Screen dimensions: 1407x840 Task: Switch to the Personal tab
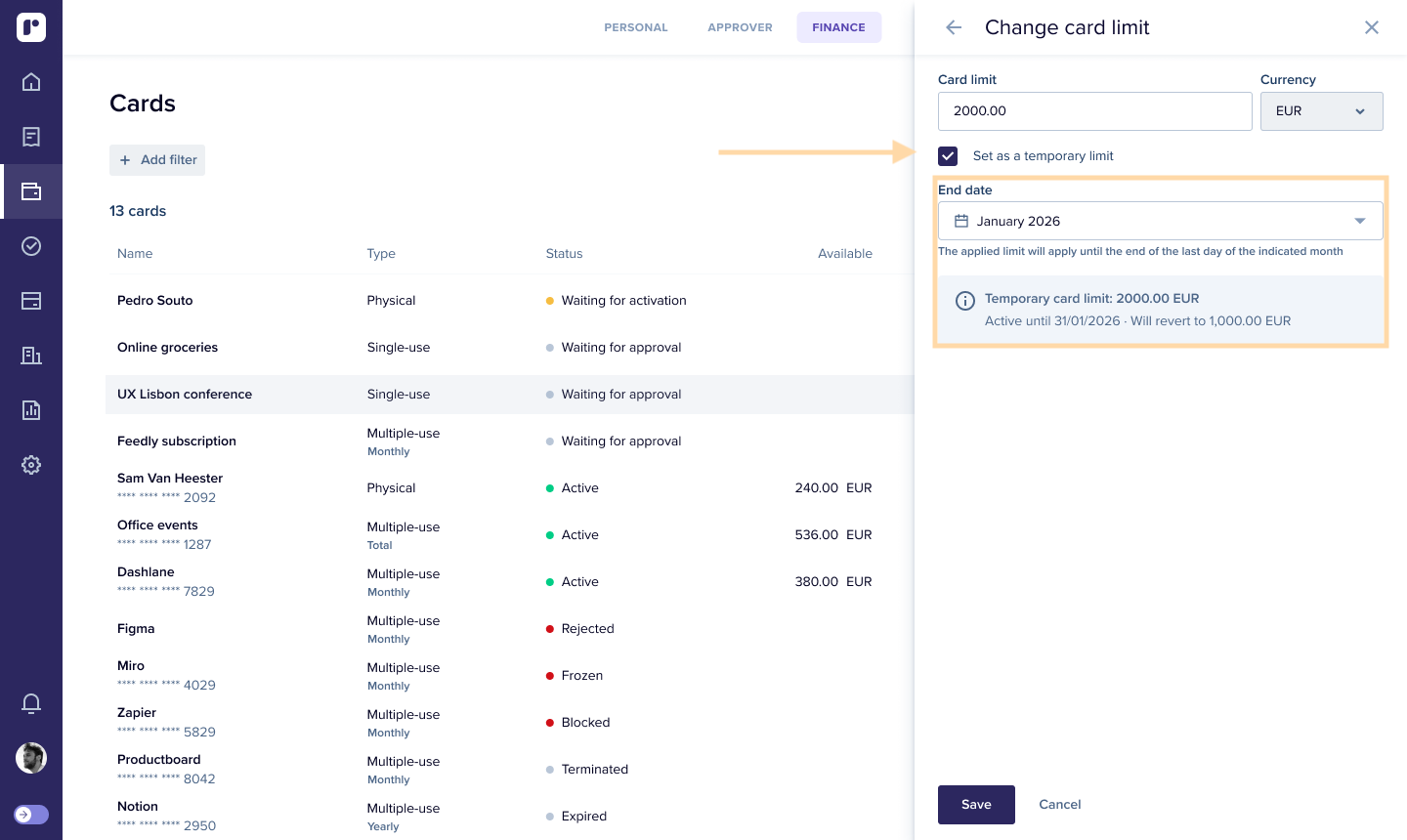[636, 27]
